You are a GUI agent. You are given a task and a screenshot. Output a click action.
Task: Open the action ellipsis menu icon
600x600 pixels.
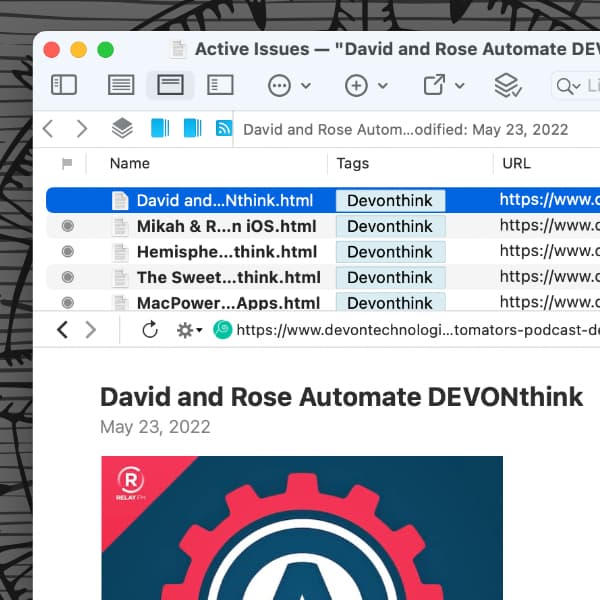tap(279, 85)
